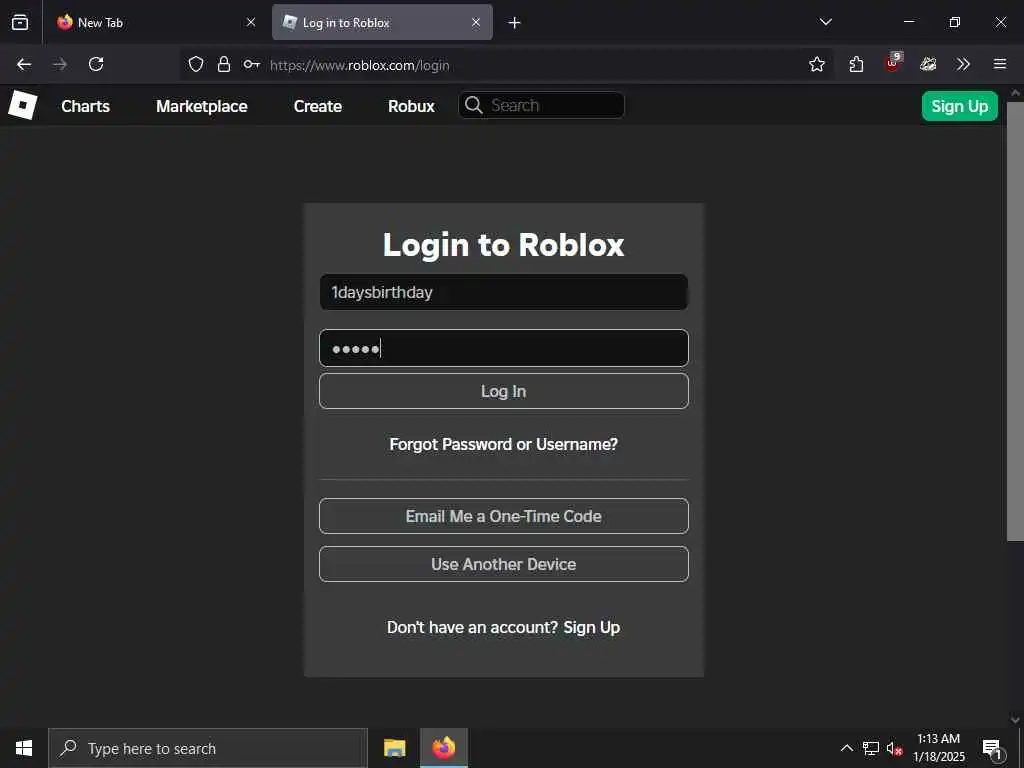This screenshot has width=1024, height=768.
Task: Follow the Sign Up link below form
Action: 592,627
